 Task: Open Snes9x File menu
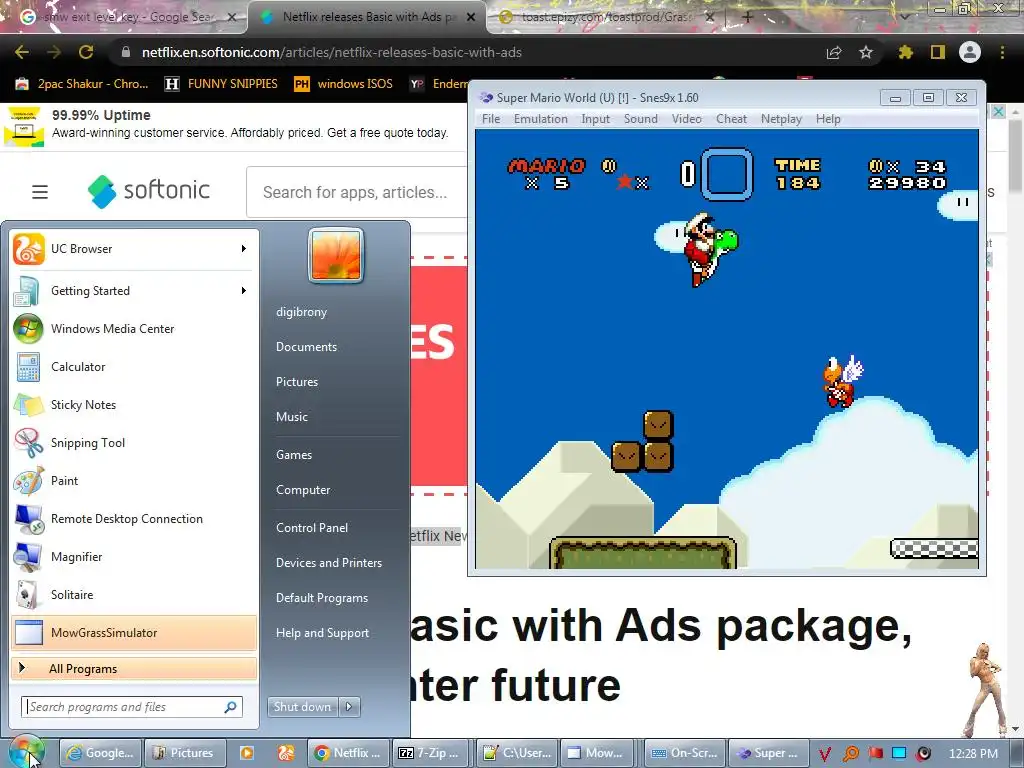pyautogui.click(x=491, y=119)
